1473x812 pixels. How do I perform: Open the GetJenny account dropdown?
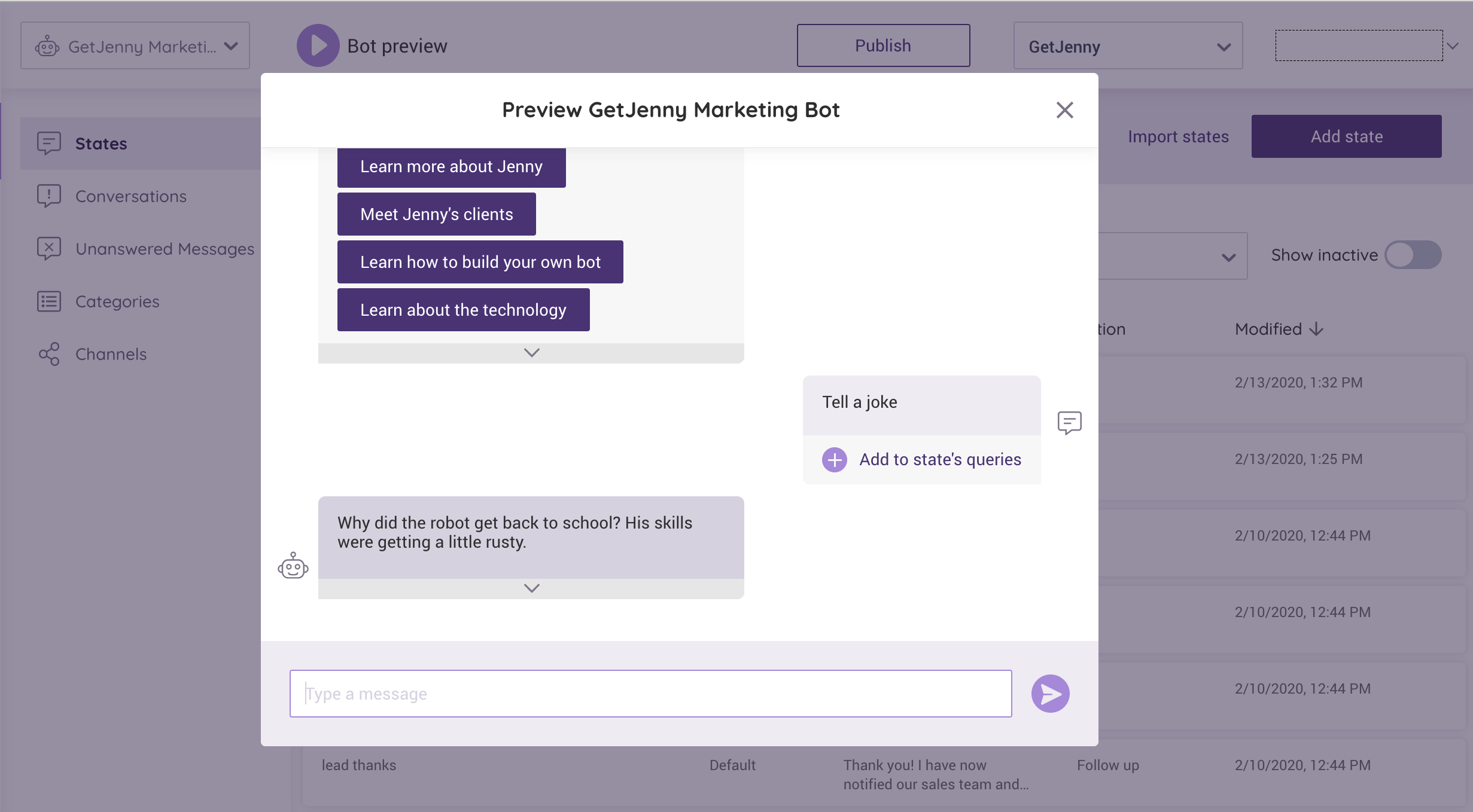pyautogui.click(x=1128, y=46)
